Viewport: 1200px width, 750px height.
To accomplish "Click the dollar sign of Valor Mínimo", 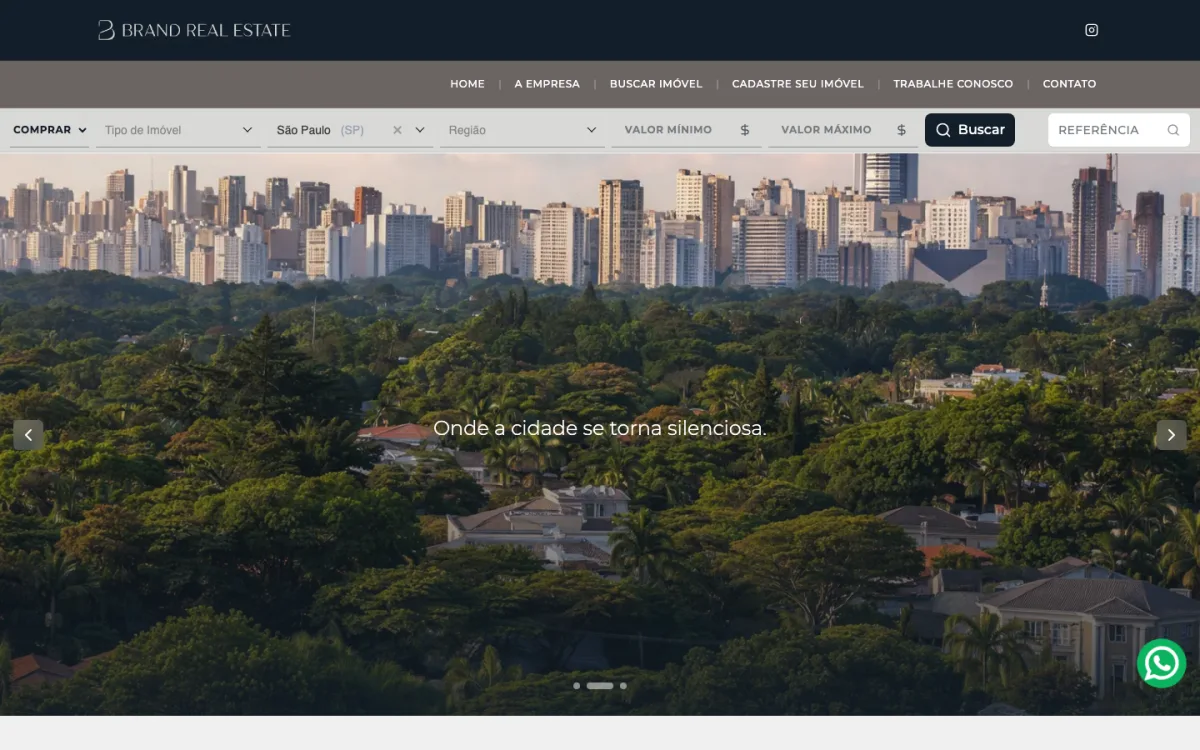I will [x=745, y=130].
